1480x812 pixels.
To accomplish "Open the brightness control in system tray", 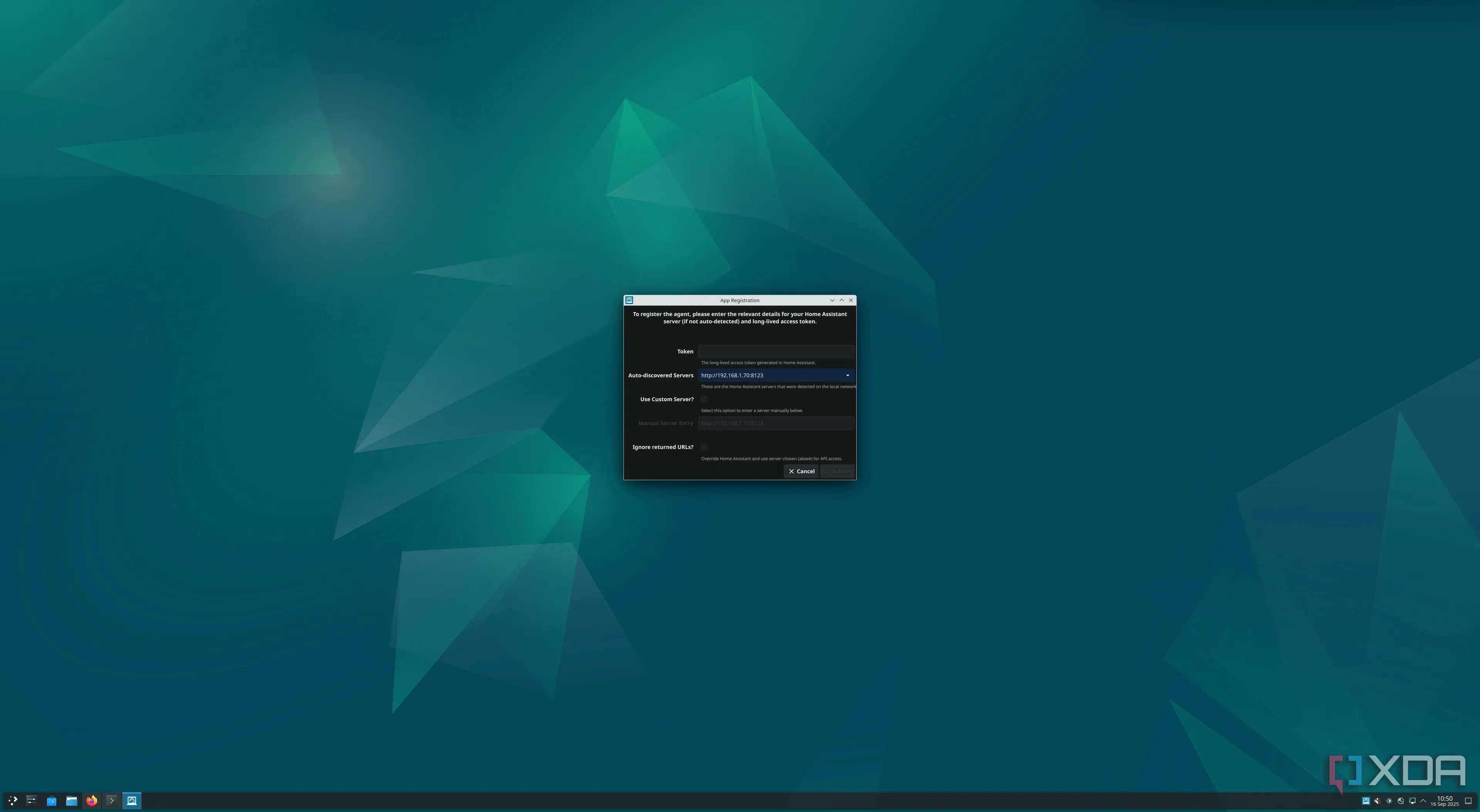I will click(x=1389, y=800).
